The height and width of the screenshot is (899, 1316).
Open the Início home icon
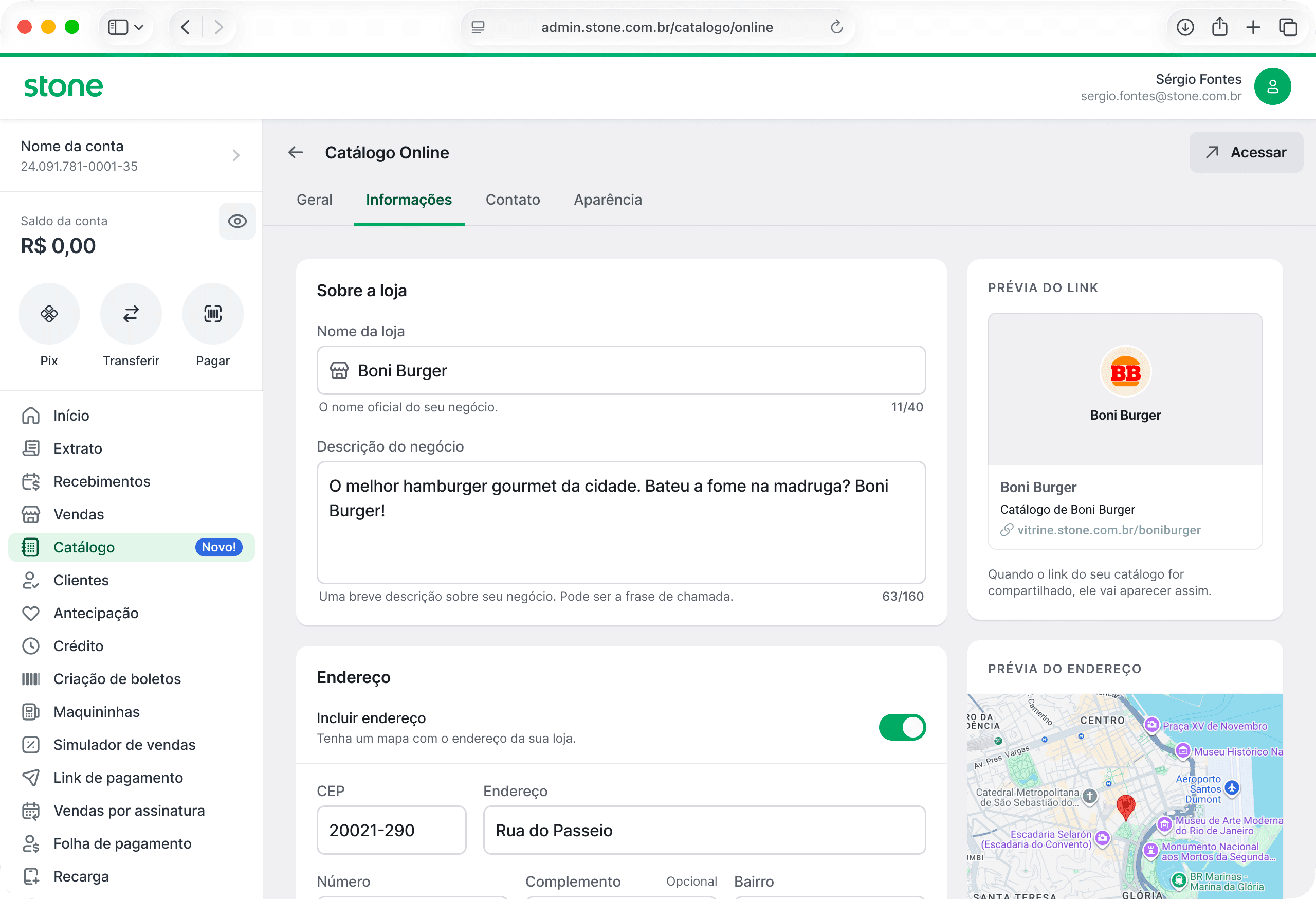(x=30, y=416)
